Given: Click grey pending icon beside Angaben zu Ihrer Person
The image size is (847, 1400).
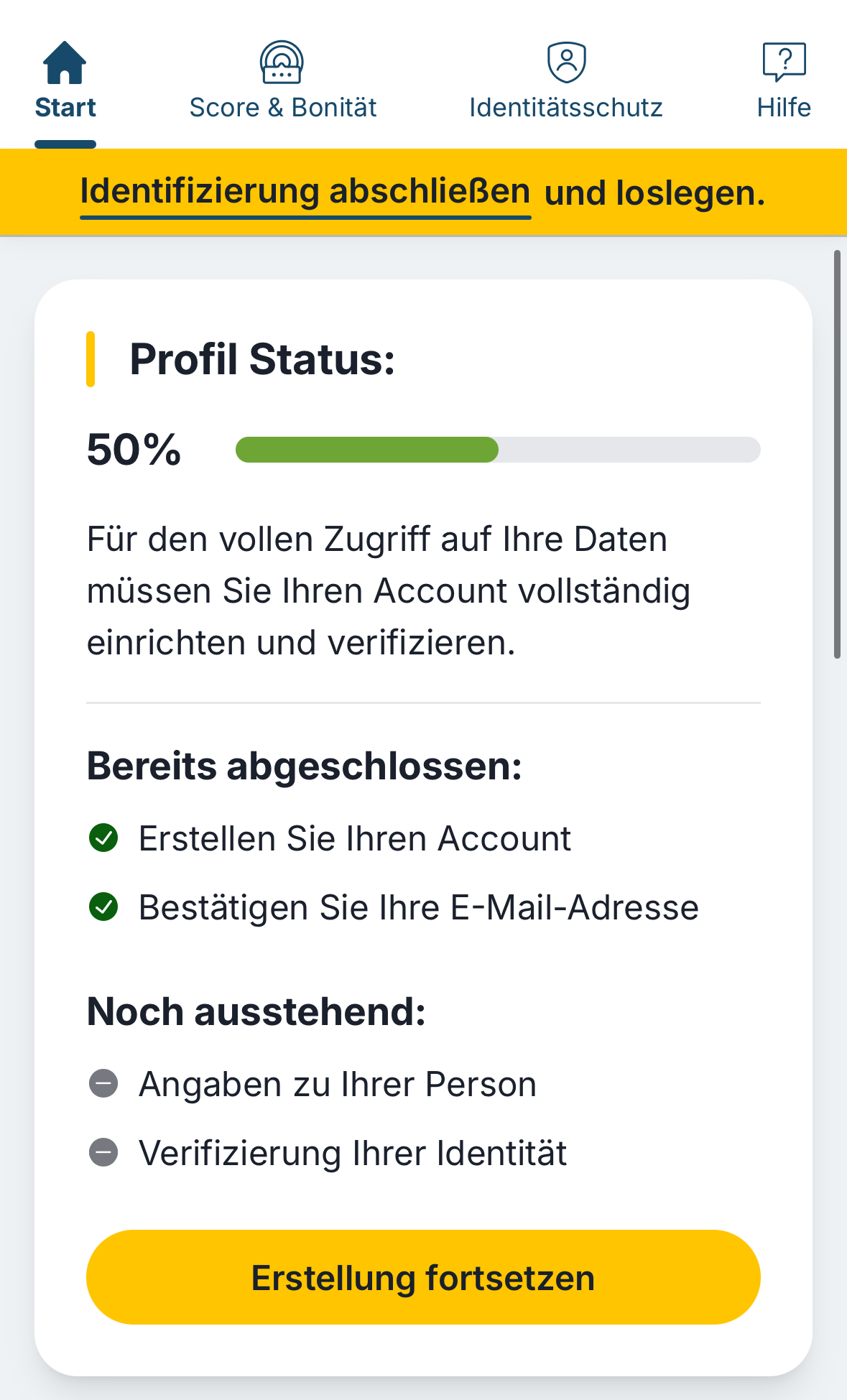Looking at the screenshot, I should point(103,1083).
